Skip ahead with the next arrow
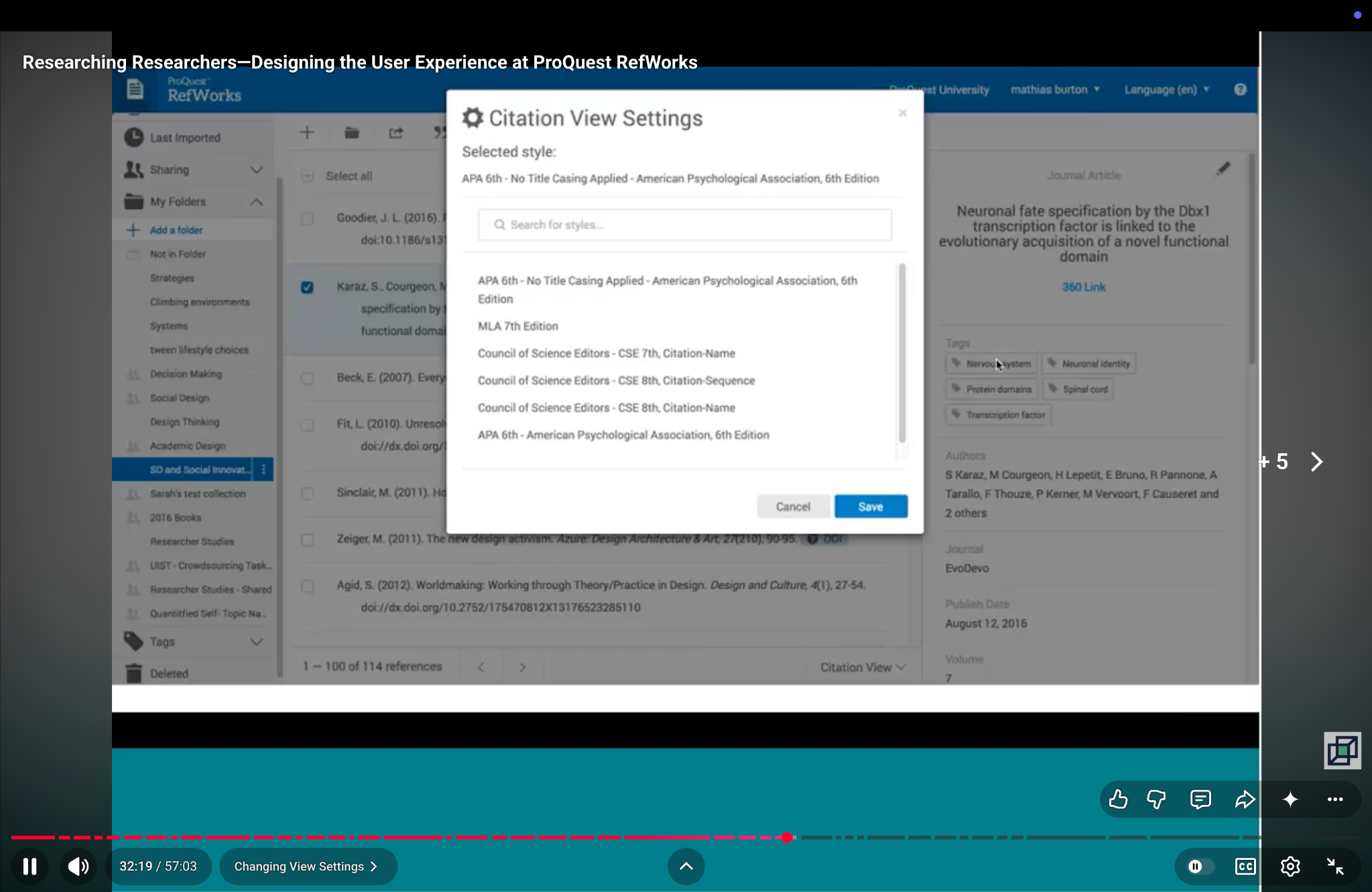Viewport: 1372px width, 892px height. (1316, 461)
